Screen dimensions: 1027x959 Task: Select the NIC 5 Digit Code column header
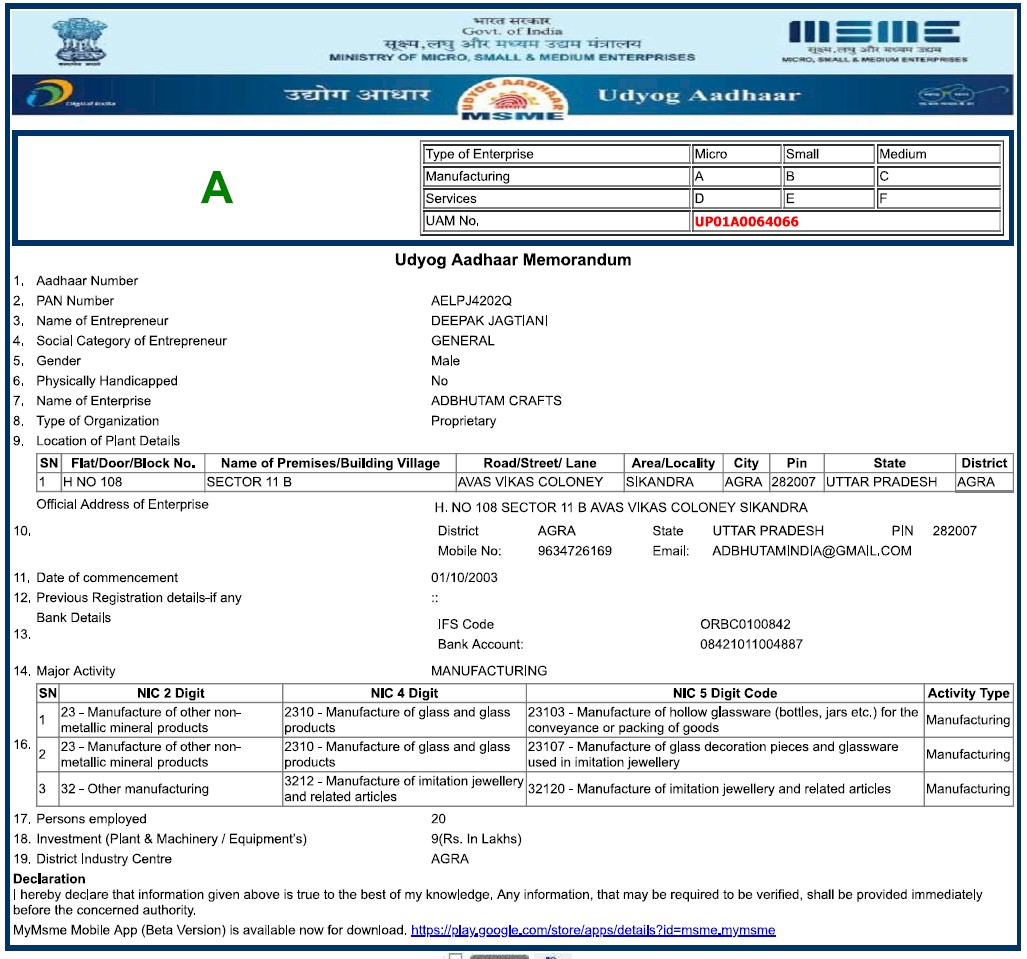click(724, 693)
